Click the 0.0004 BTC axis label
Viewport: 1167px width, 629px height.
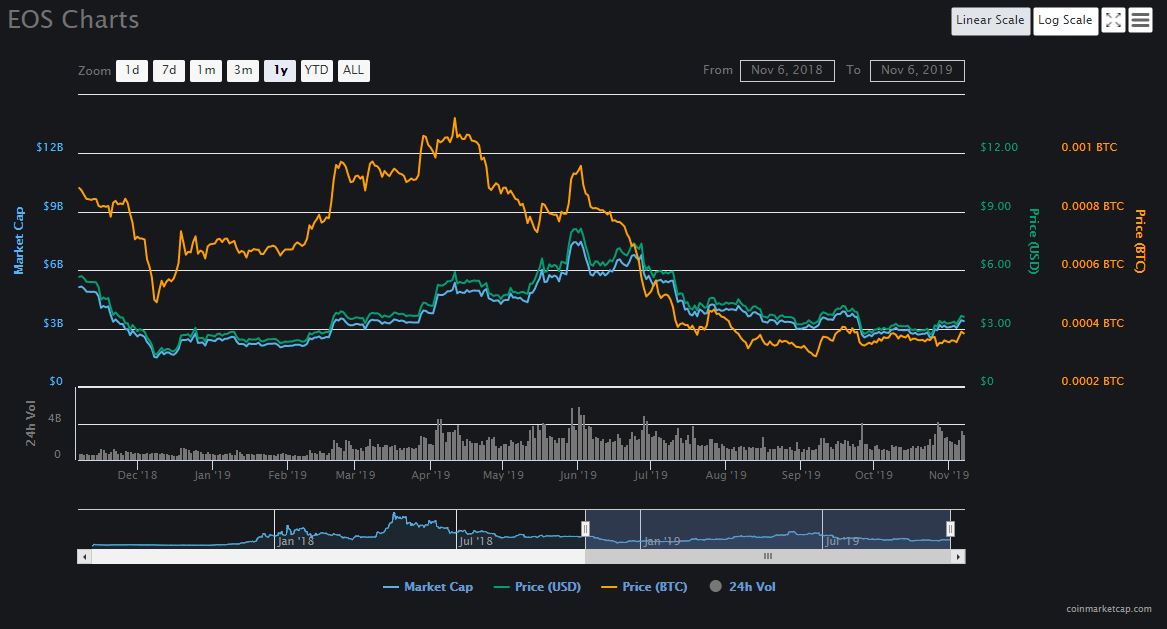1093,323
